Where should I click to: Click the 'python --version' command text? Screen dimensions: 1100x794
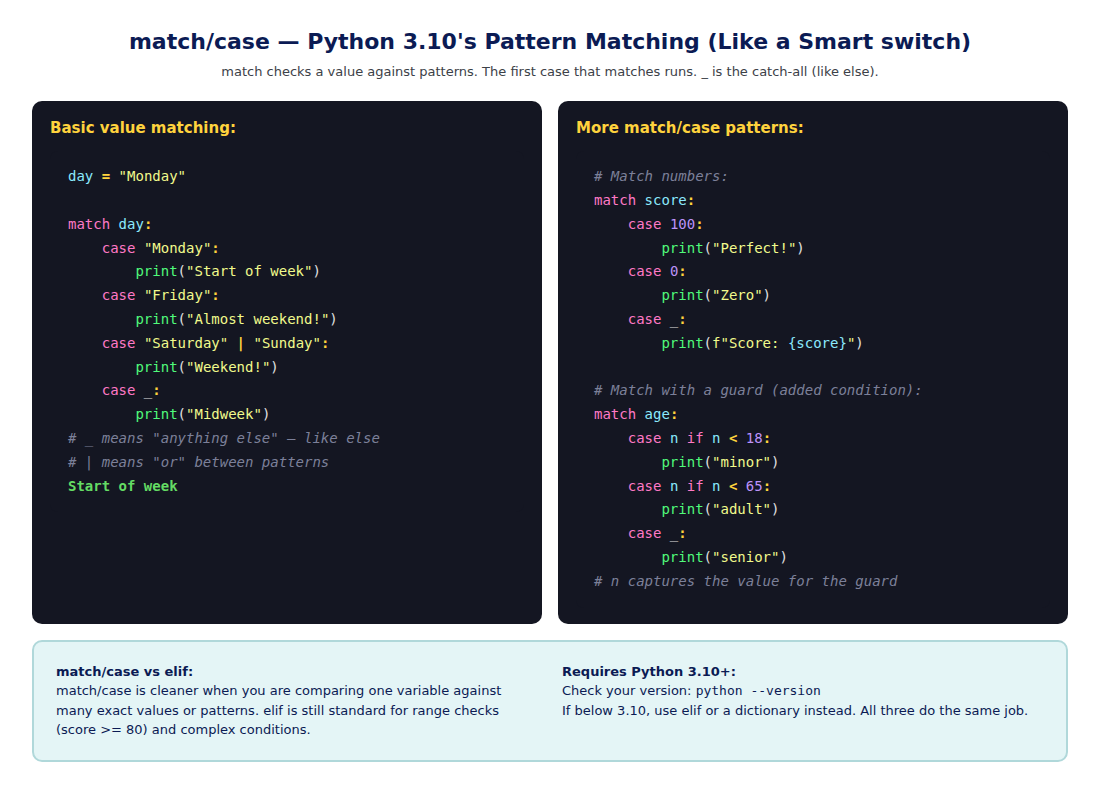coord(758,691)
